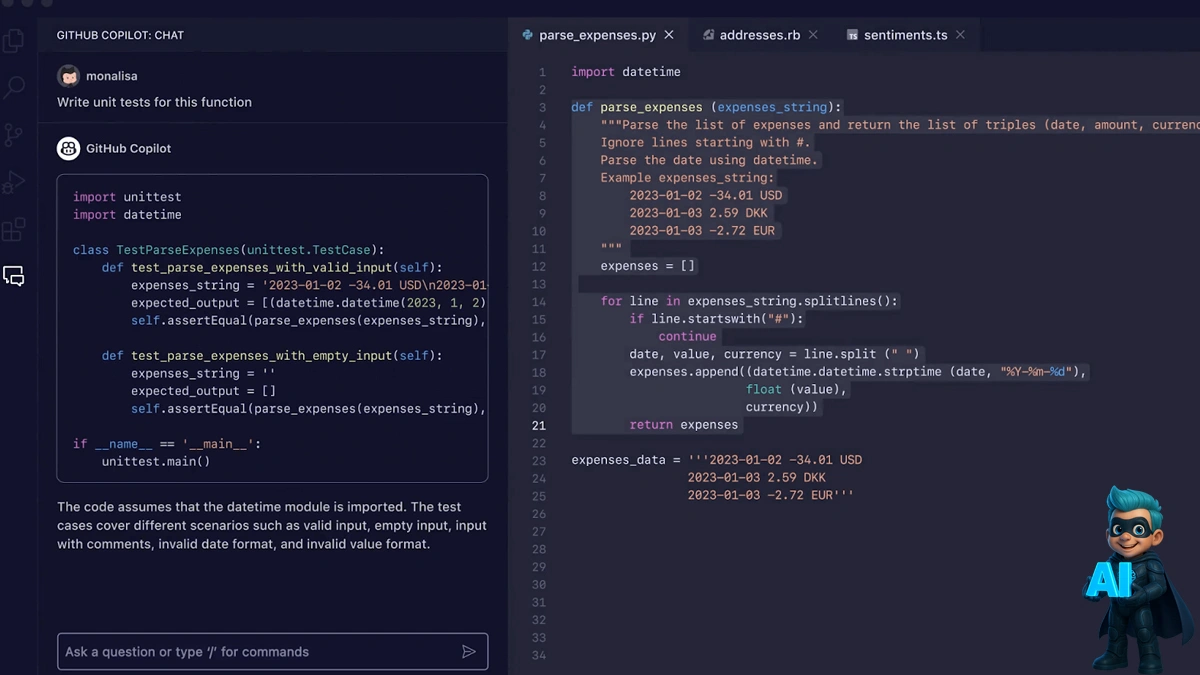Click the 'Write unit tests for this function' message
The height and width of the screenshot is (675, 1200).
154,102
